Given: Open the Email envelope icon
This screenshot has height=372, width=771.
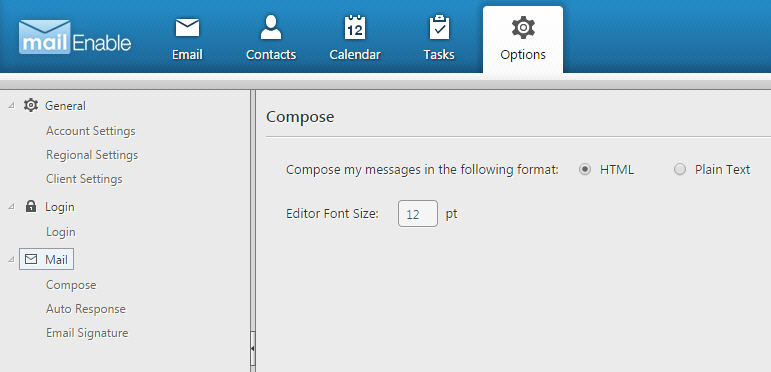Looking at the screenshot, I should coord(187,28).
